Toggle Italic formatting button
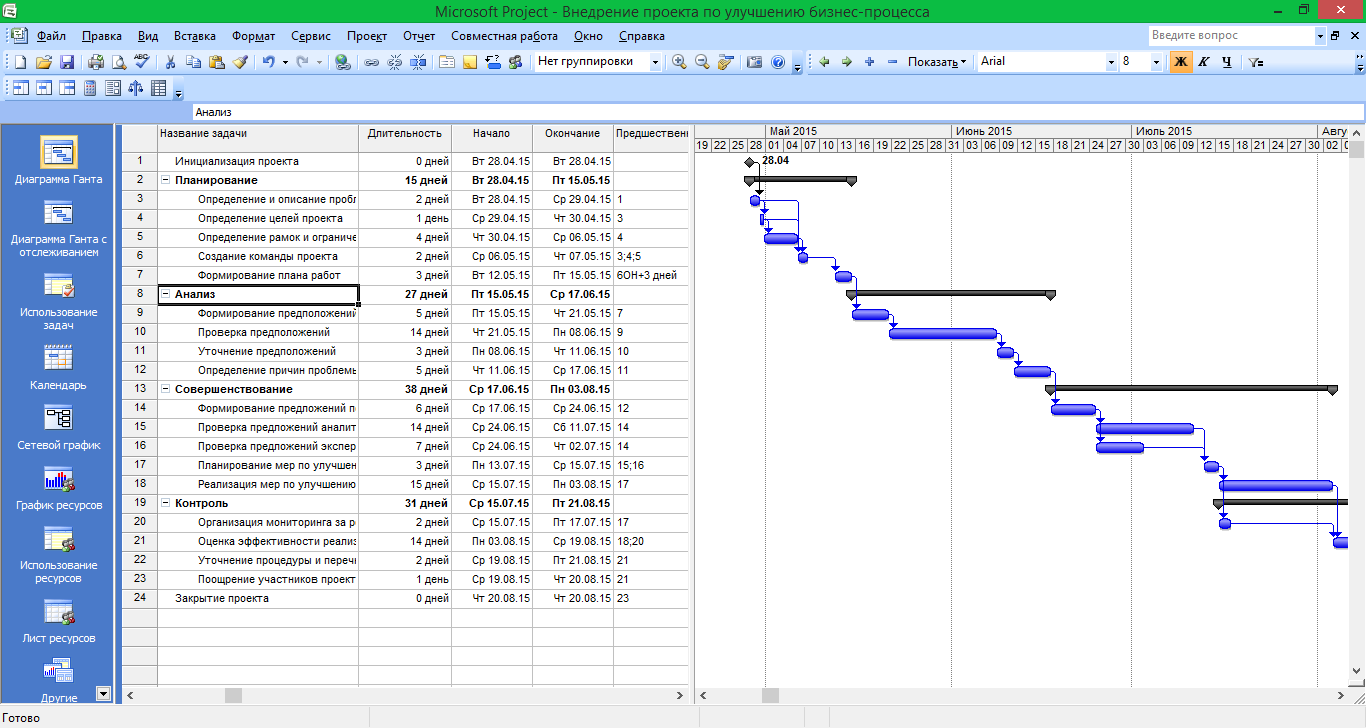The width and height of the screenshot is (1366, 728). pos(1204,62)
